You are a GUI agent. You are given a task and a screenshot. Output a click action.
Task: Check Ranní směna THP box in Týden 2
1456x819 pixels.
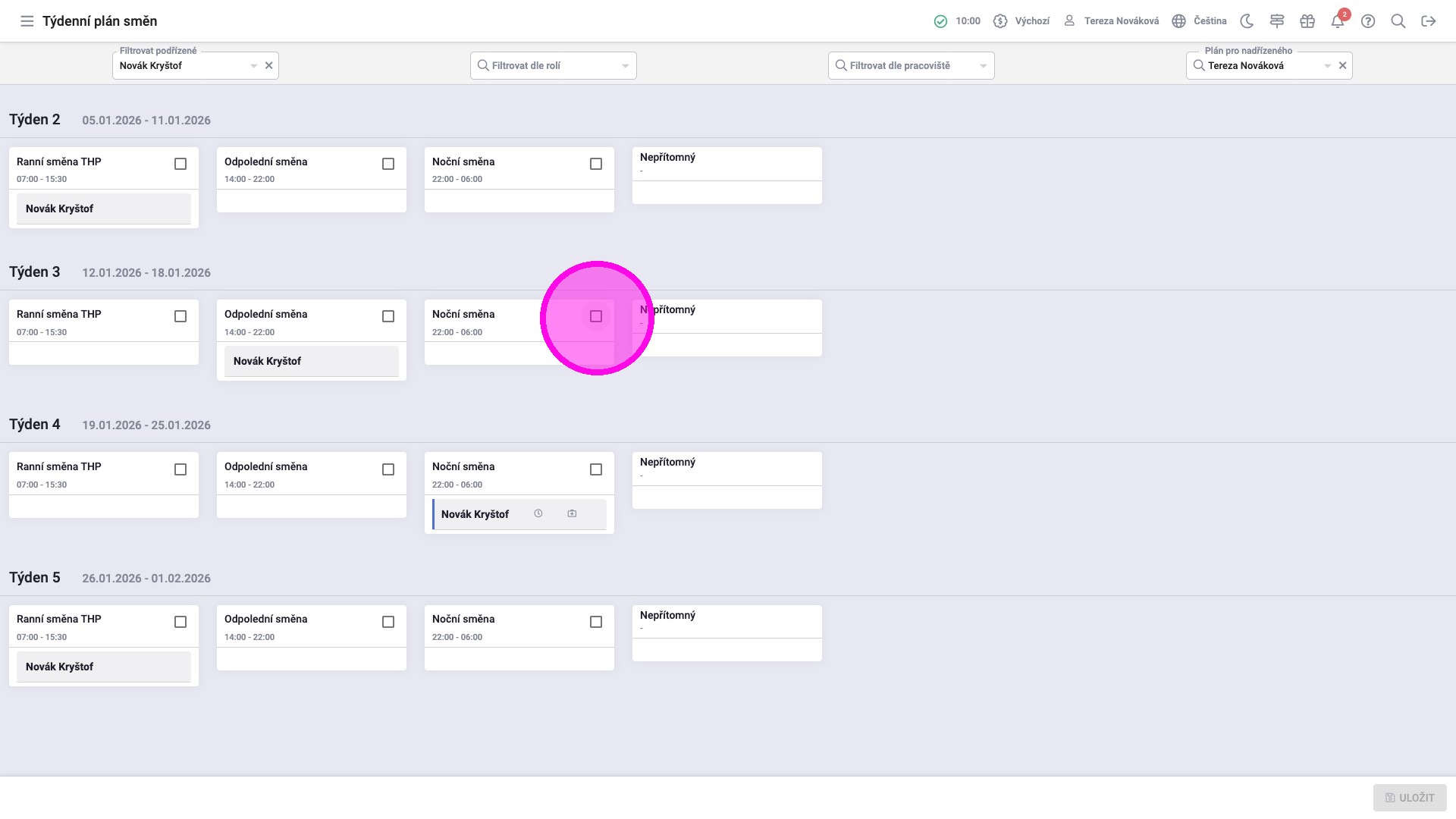click(180, 164)
